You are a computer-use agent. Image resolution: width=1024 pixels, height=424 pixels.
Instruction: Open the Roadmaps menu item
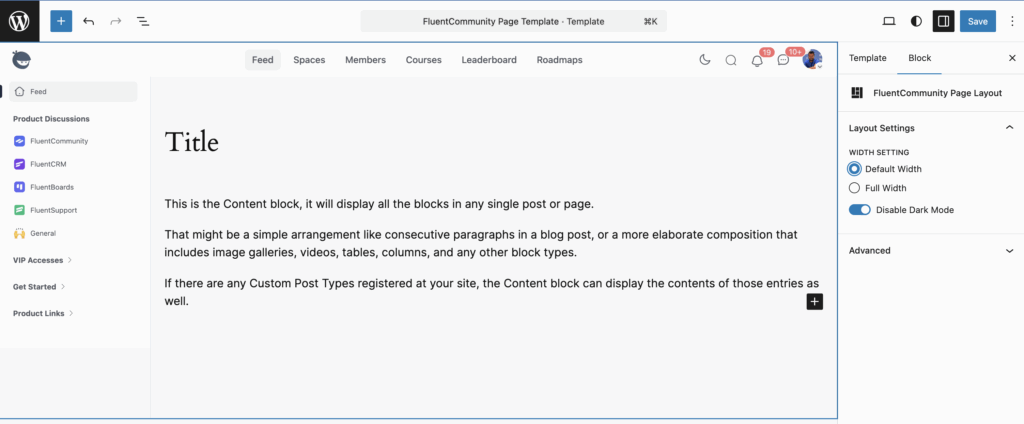[560, 59]
